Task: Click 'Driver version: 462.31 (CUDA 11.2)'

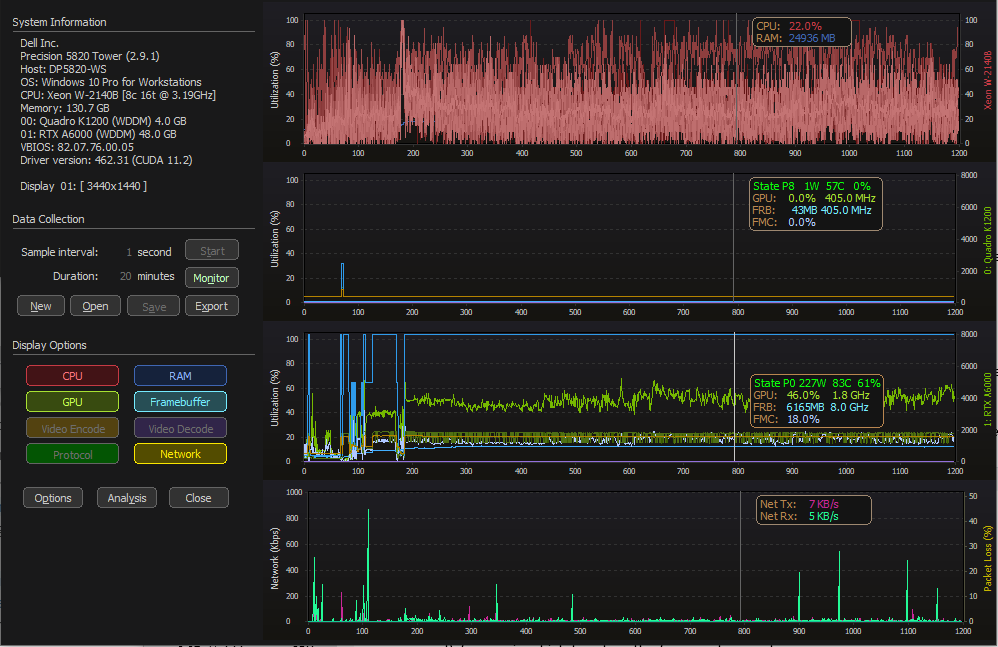Action: [x=106, y=160]
